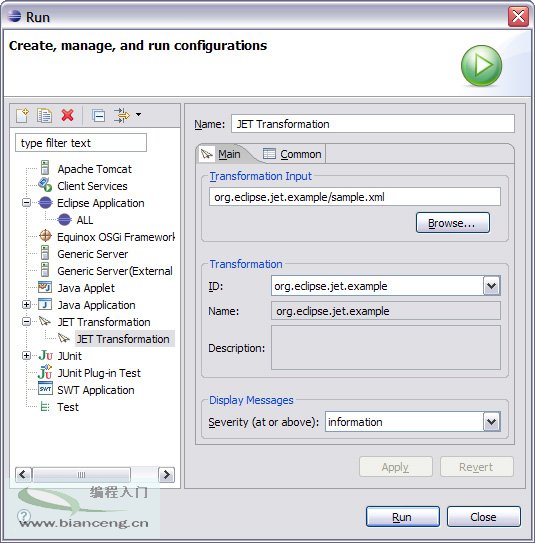Screen dimensions: 535x543
Task: Click the type filter text field
Action: point(81,143)
